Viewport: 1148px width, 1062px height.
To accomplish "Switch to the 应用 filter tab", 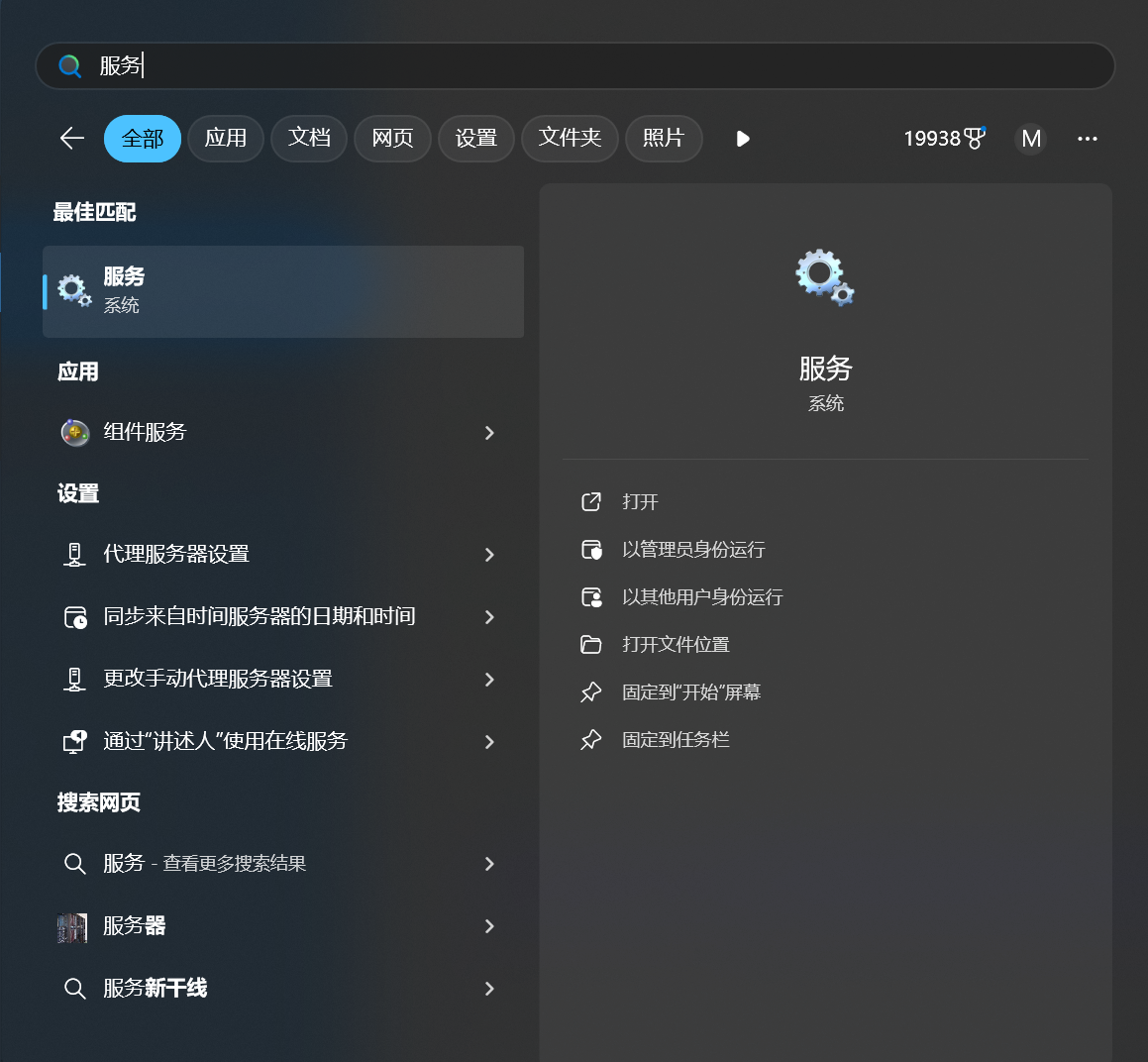I will coord(225,139).
